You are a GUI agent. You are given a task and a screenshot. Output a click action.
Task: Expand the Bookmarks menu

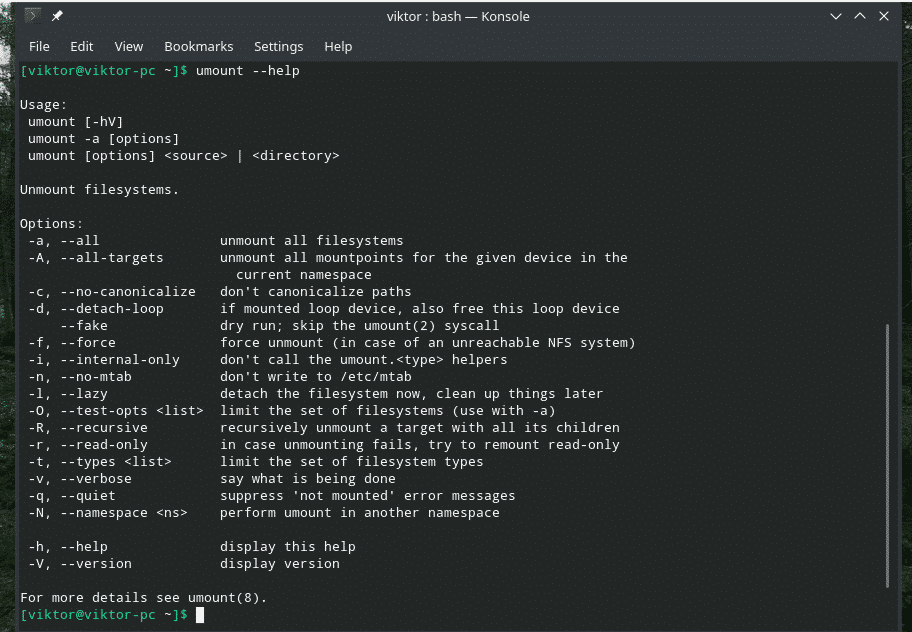199,46
